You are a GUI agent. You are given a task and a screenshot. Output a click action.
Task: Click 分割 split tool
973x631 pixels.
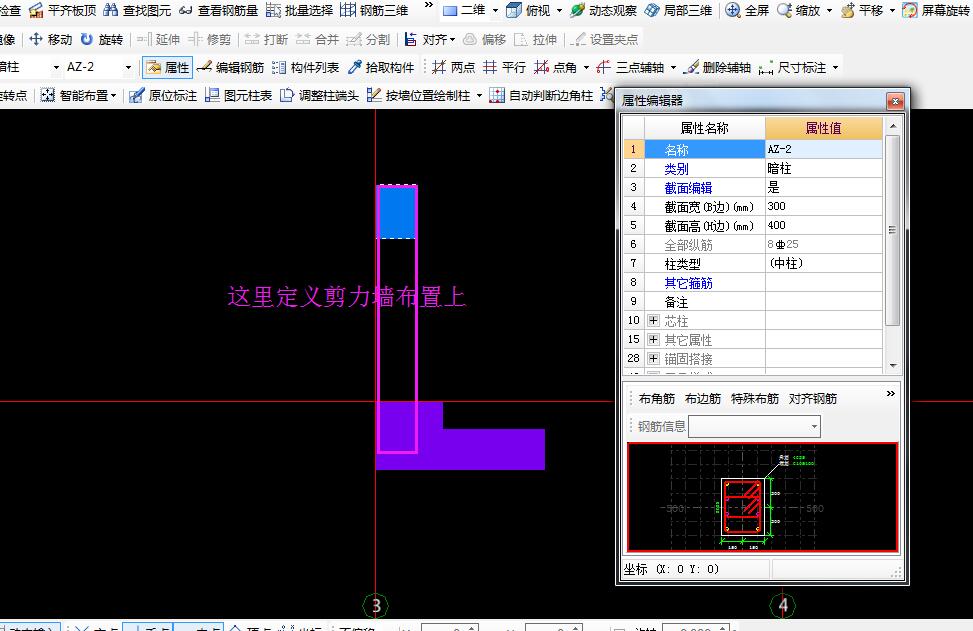click(x=368, y=39)
